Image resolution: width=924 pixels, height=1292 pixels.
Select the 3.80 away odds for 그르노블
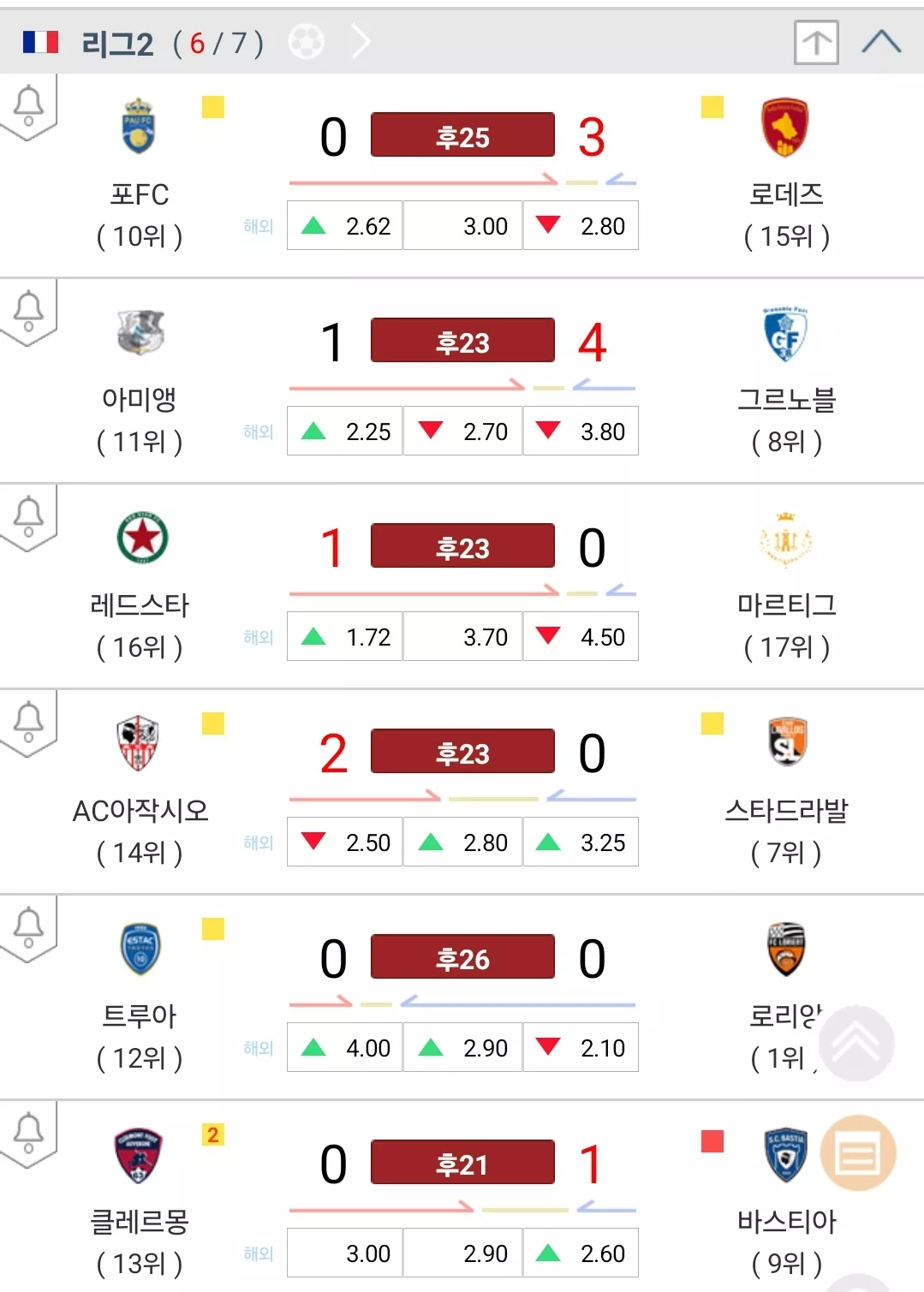pyautogui.click(x=581, y=431)
